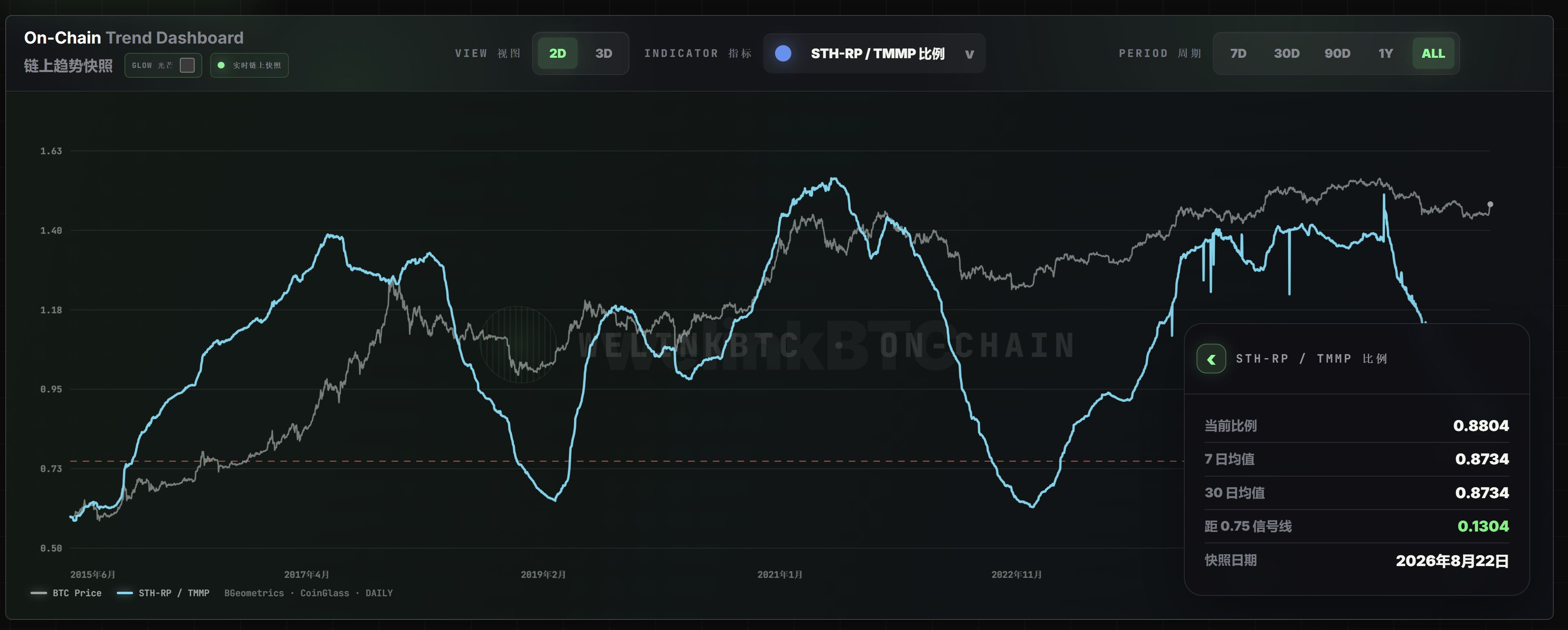Click the On-Chain Trend Dashboard title
This screenshot has height=630, width=1568.
[134, 38]
